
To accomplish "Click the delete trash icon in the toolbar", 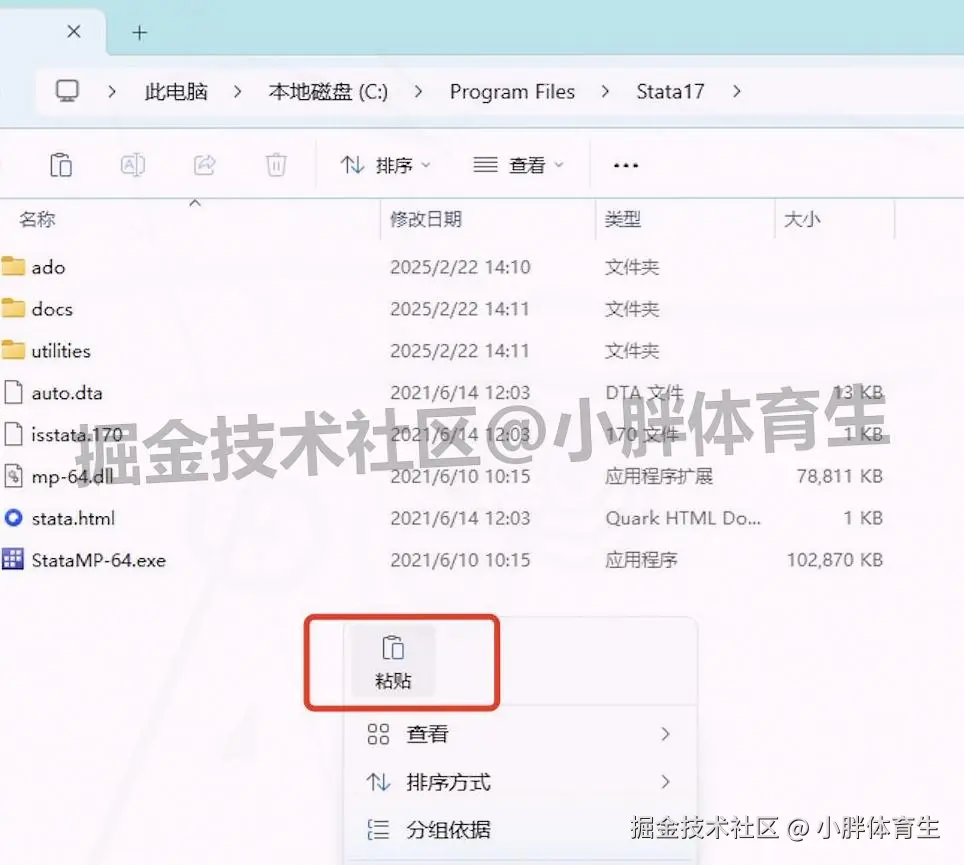I will coord(276,164).
